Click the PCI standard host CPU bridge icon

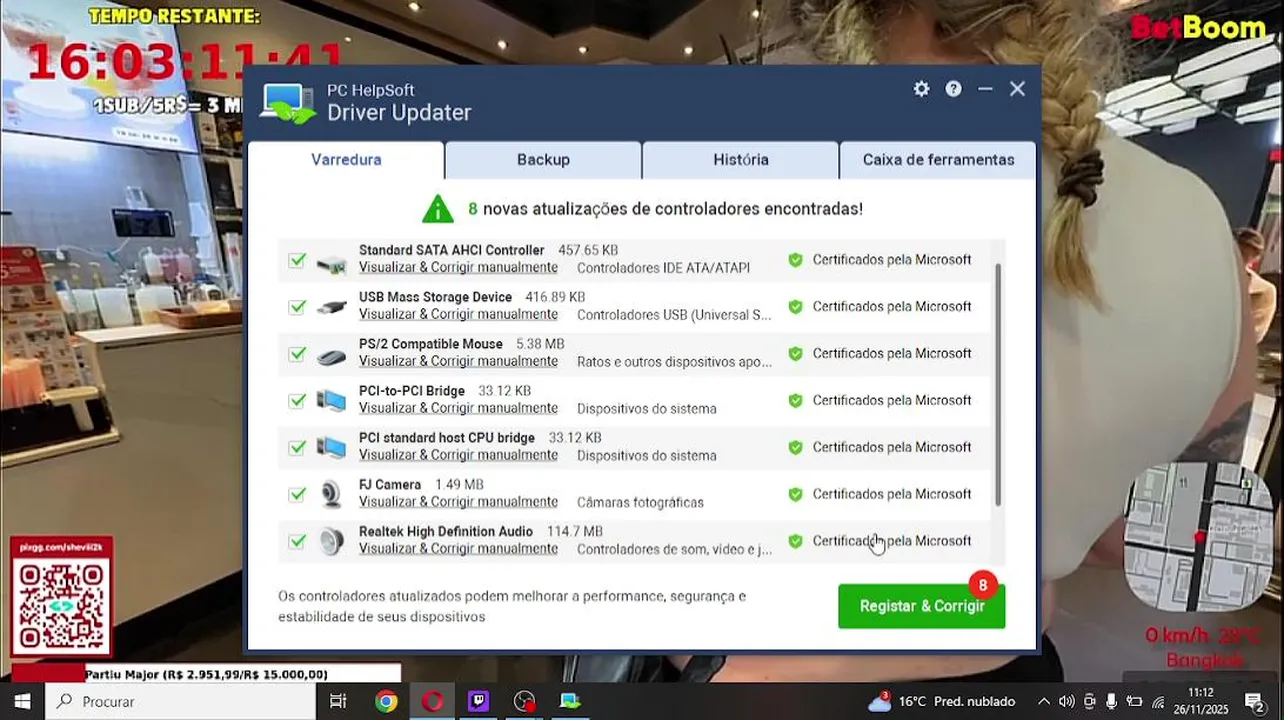pos(331,448)
